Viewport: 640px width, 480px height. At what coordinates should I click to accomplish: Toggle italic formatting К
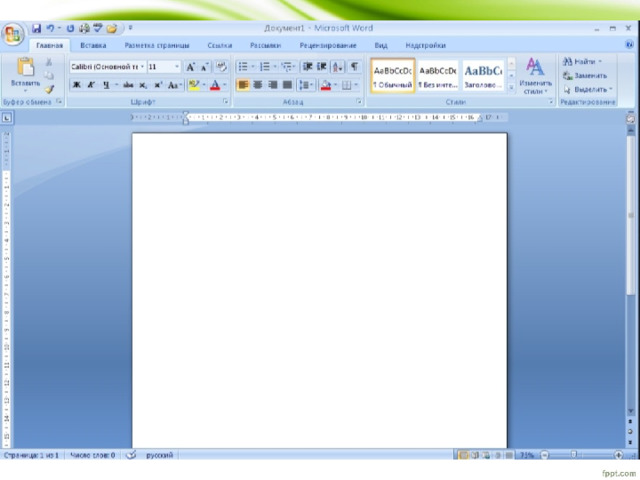(x=91, y=85)
